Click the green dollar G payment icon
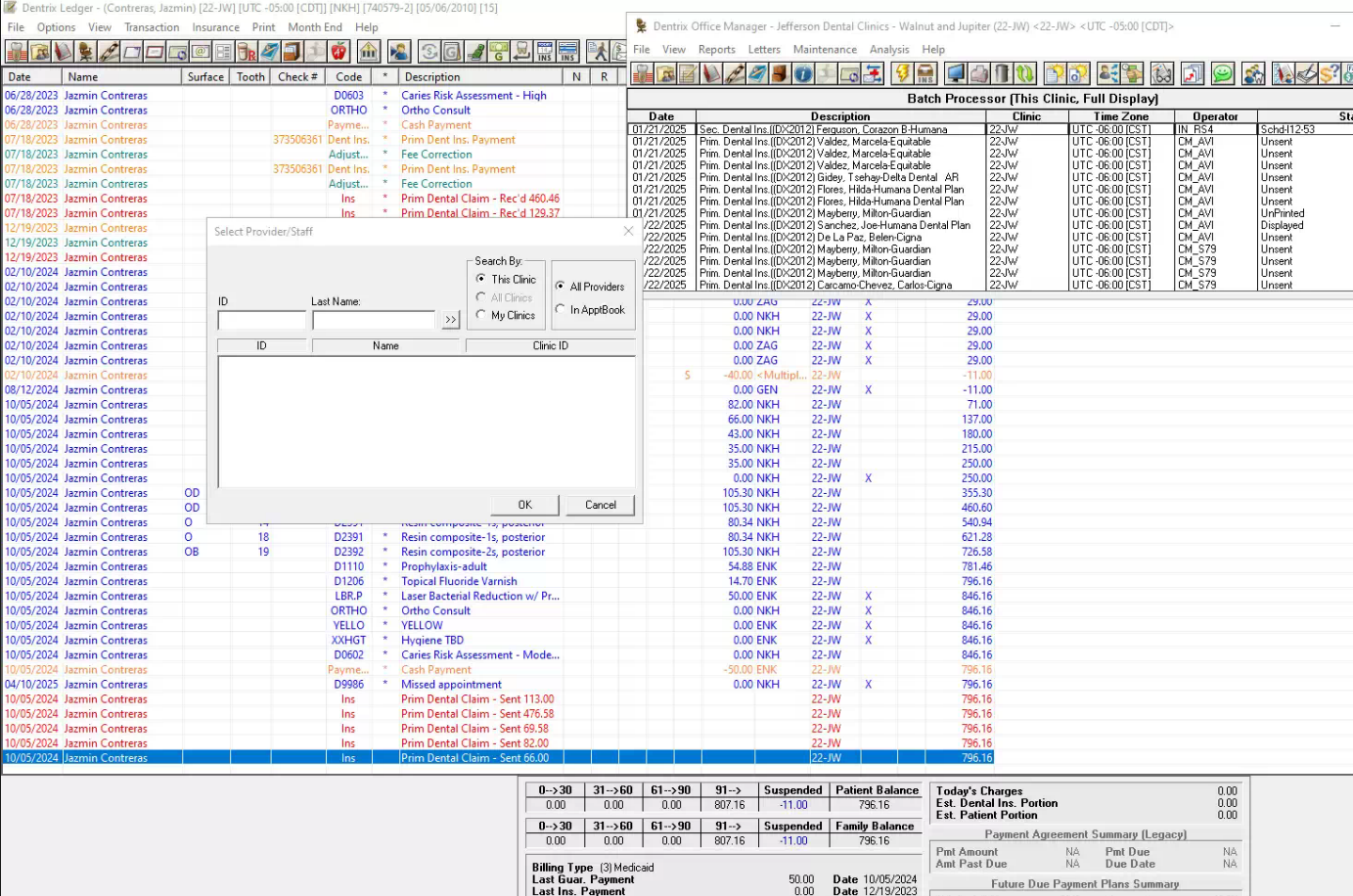This screenshot has height=896, width=1353. click(498, 51)
